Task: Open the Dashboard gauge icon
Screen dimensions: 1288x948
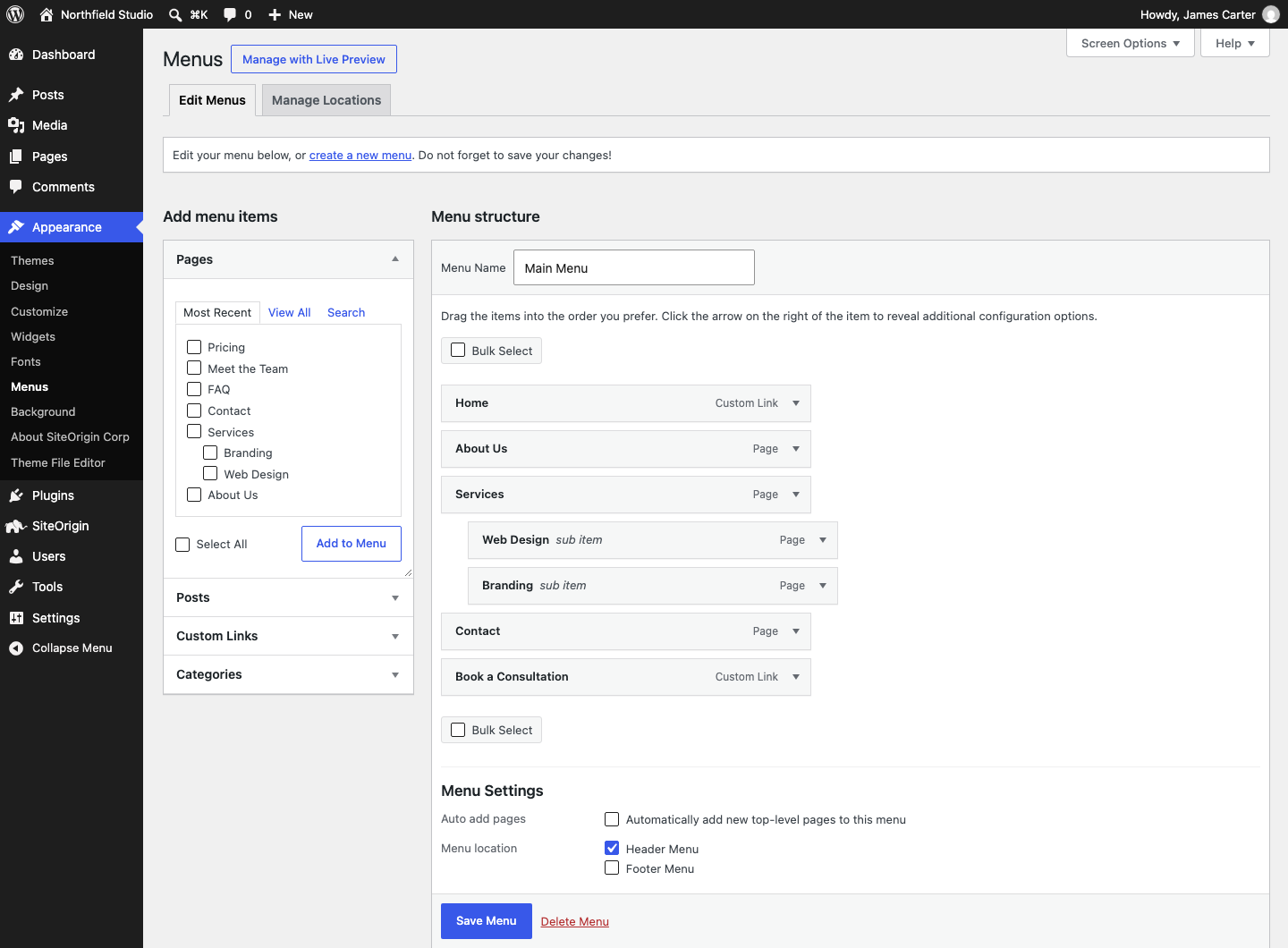Action: [16, 55]
